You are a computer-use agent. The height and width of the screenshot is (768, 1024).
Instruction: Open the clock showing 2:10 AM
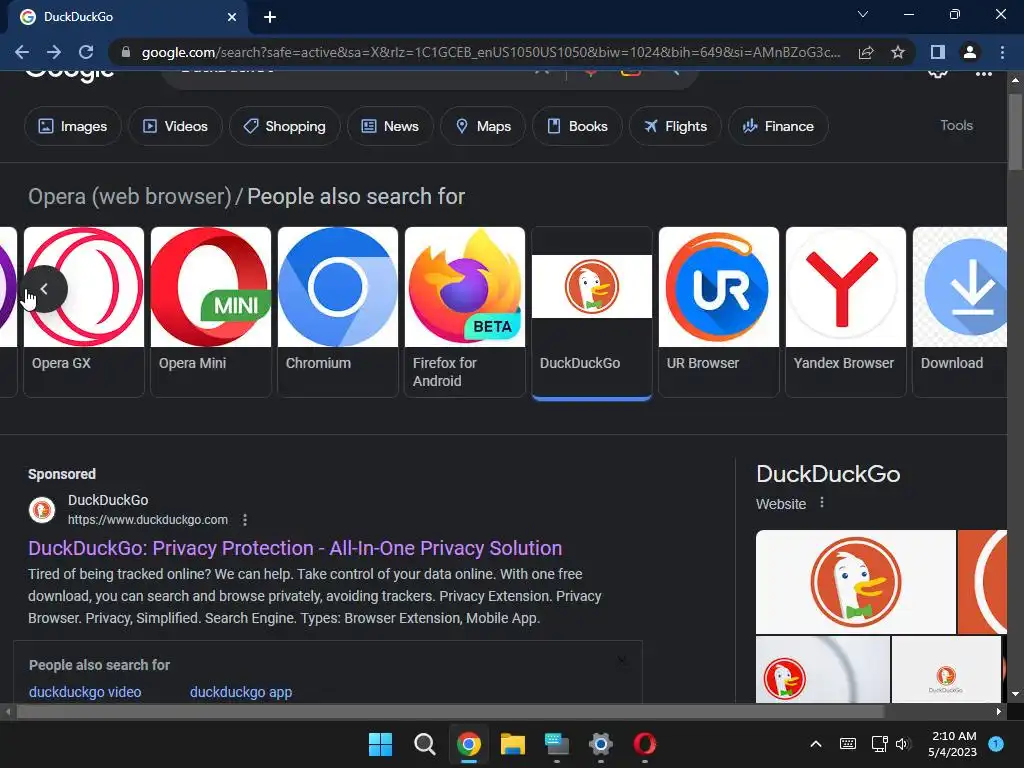click(953, 744)
